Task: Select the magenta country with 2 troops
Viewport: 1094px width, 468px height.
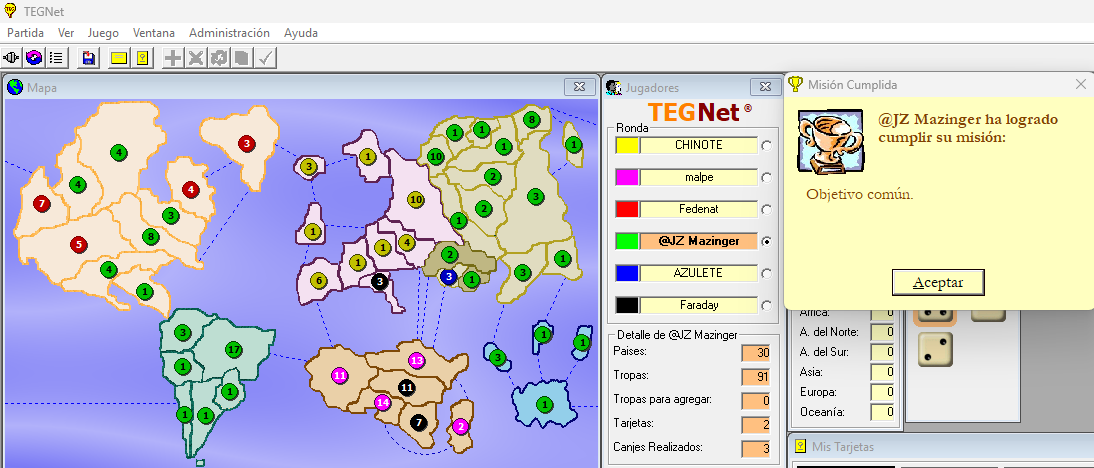Action: pyautogui.click(x=460, y=426)
